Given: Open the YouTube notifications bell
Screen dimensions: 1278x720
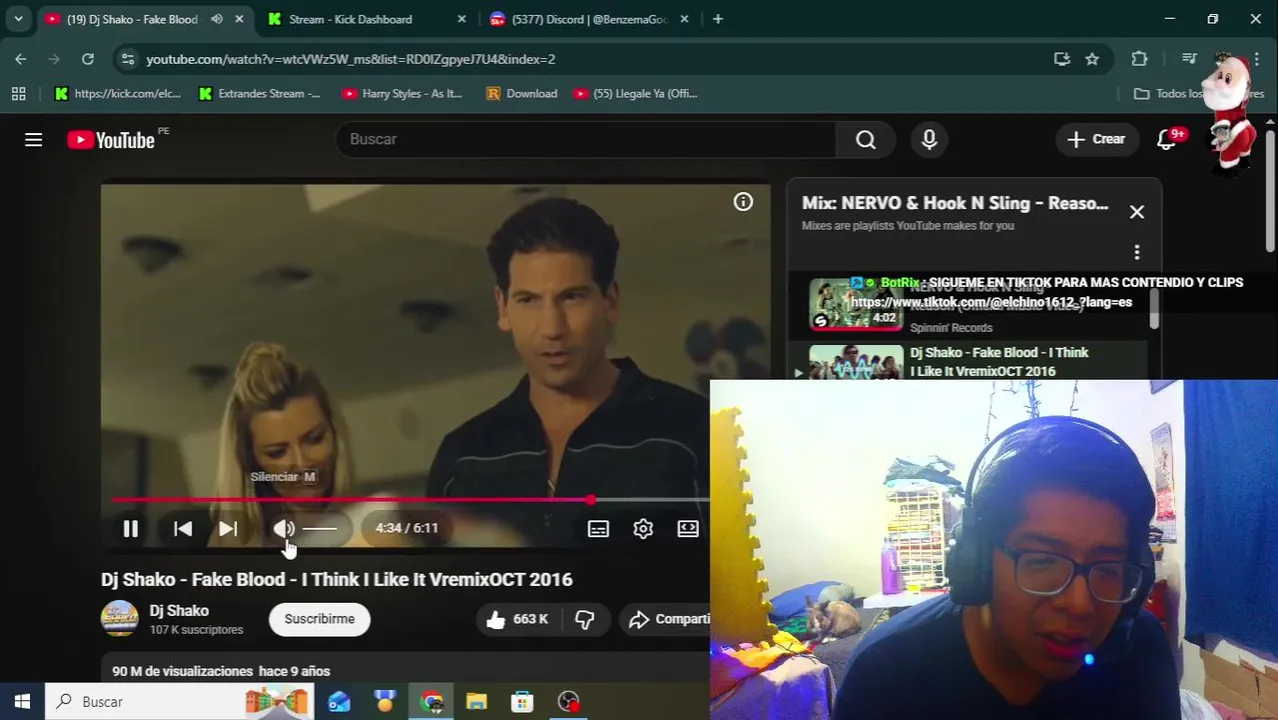Looking at the screenshot, I should point(1167,139).
